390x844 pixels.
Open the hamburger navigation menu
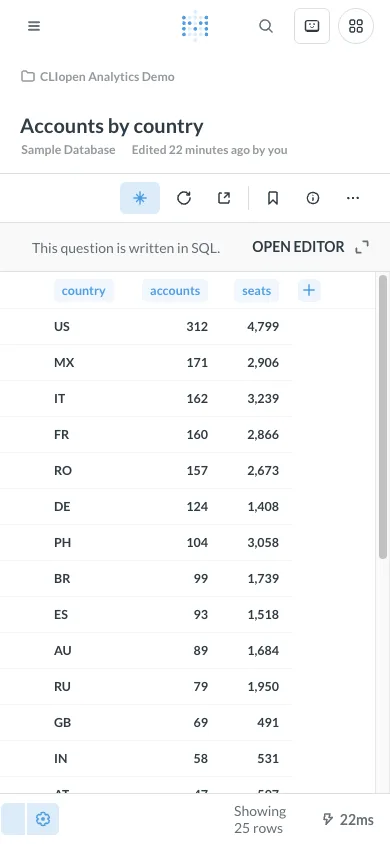[x=34, y=26]
